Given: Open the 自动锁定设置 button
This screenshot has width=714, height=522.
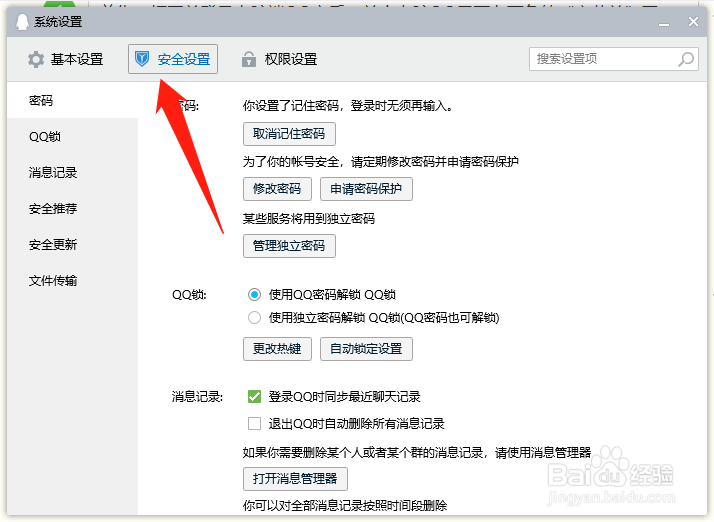Looking at the screenshot, I should point(366,349).
